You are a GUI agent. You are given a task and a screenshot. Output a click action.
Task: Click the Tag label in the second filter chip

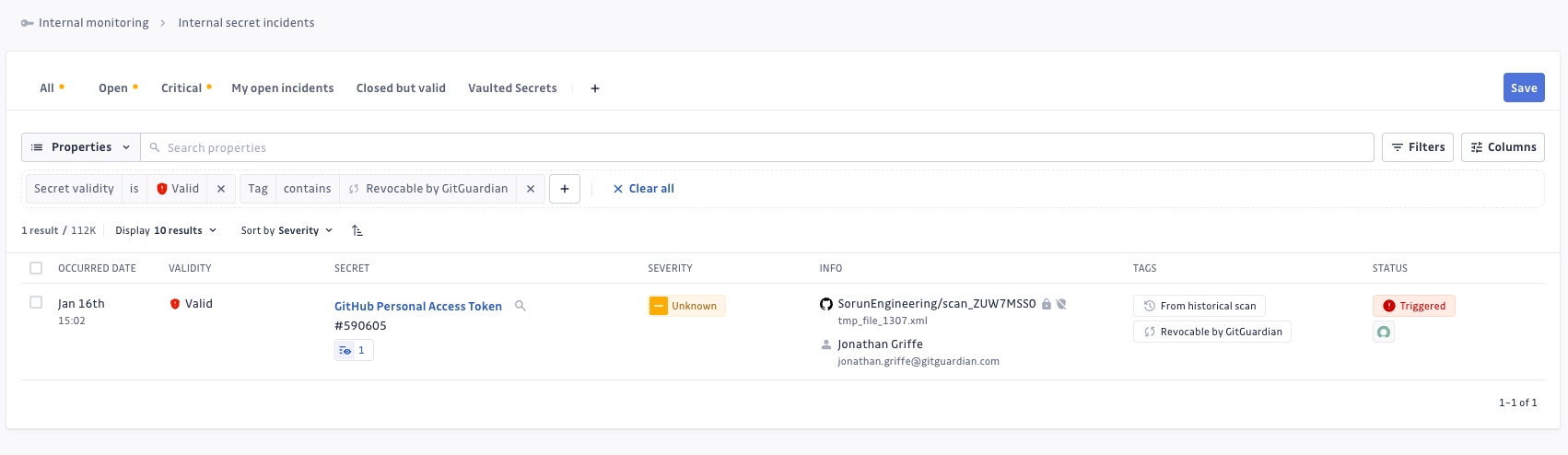coord(258,189)
